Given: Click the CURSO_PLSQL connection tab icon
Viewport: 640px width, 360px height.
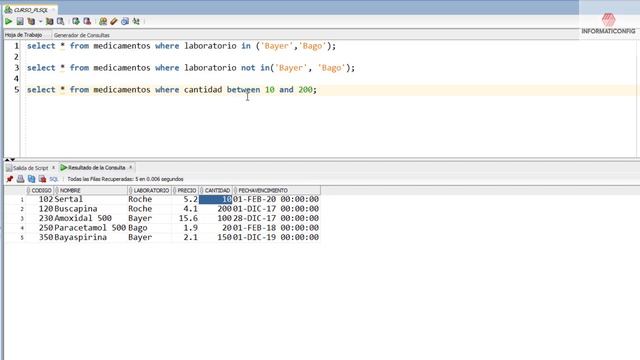Looking at the screenshot, I should pyautogui.click(x=8, y=9).
